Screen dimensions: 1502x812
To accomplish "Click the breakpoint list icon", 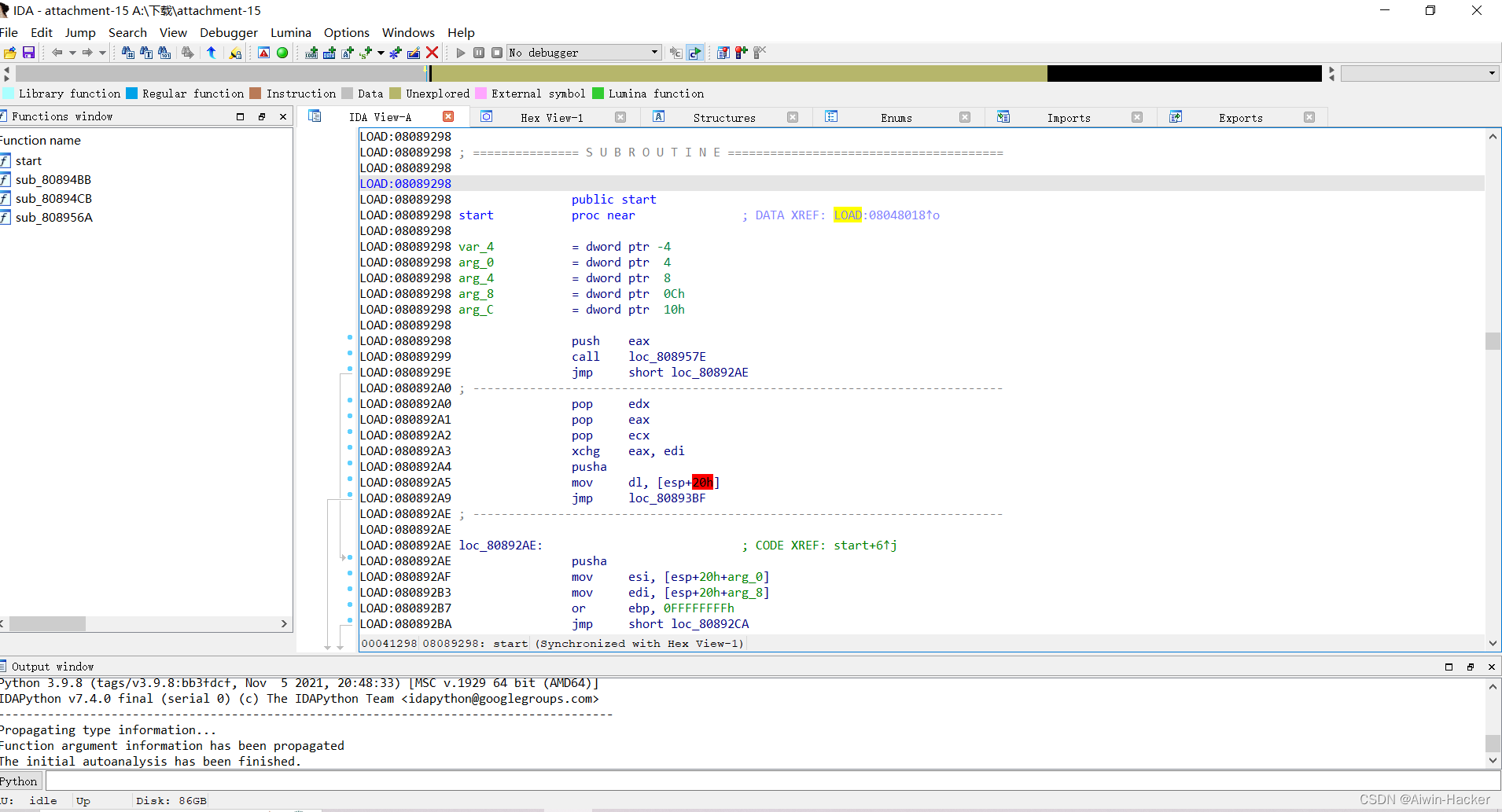I will click(x=723, y=53).
